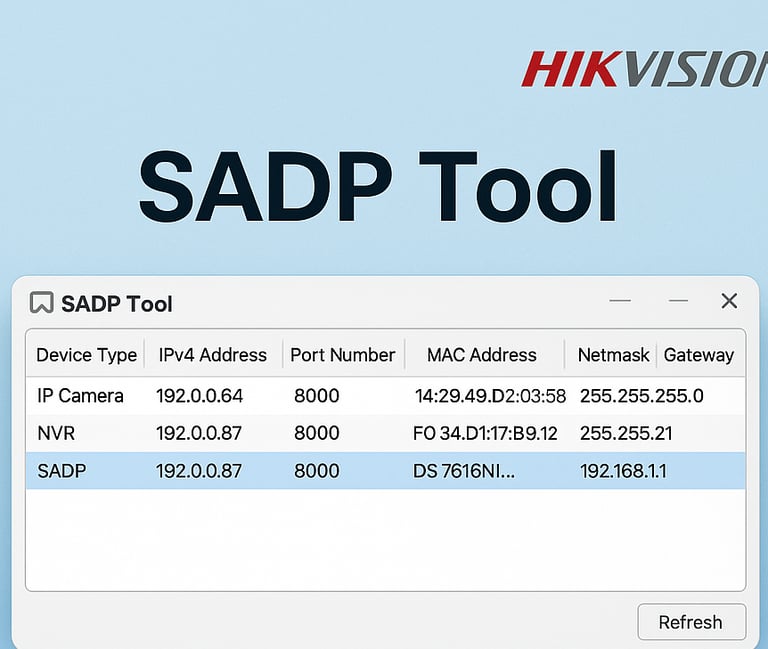Viewport: 768px width, 649px height.
Task: Sort by IPv4 Address column header
Action: (213, 355)
